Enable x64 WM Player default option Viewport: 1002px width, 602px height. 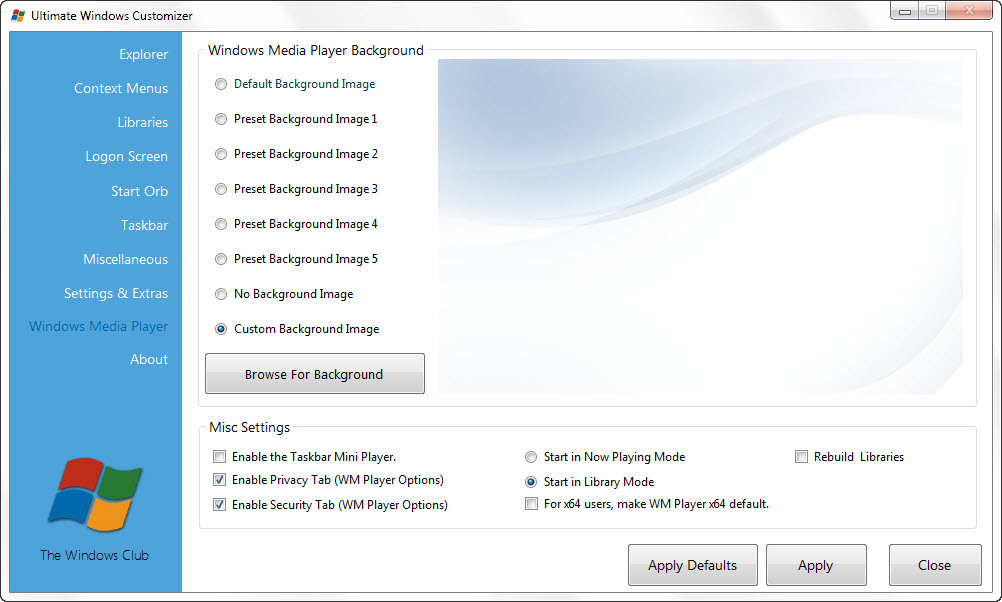point(531,504)
